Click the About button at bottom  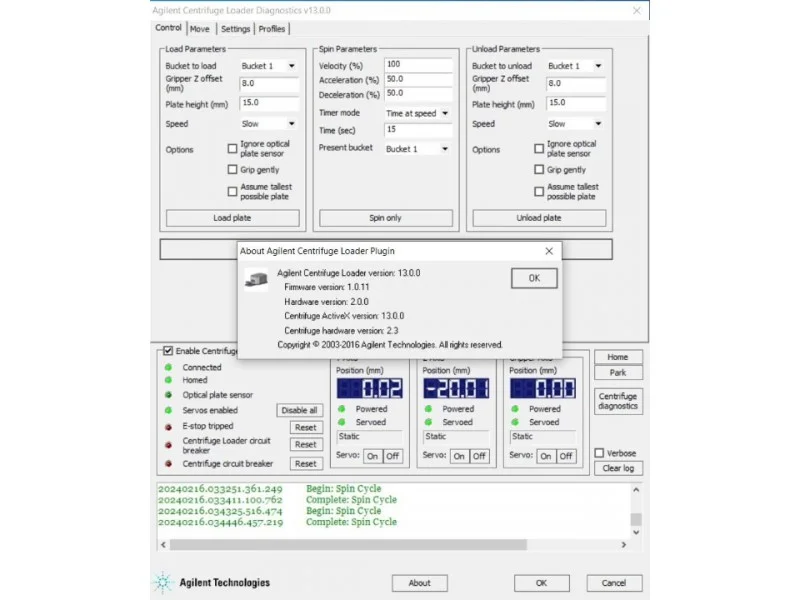419,583
